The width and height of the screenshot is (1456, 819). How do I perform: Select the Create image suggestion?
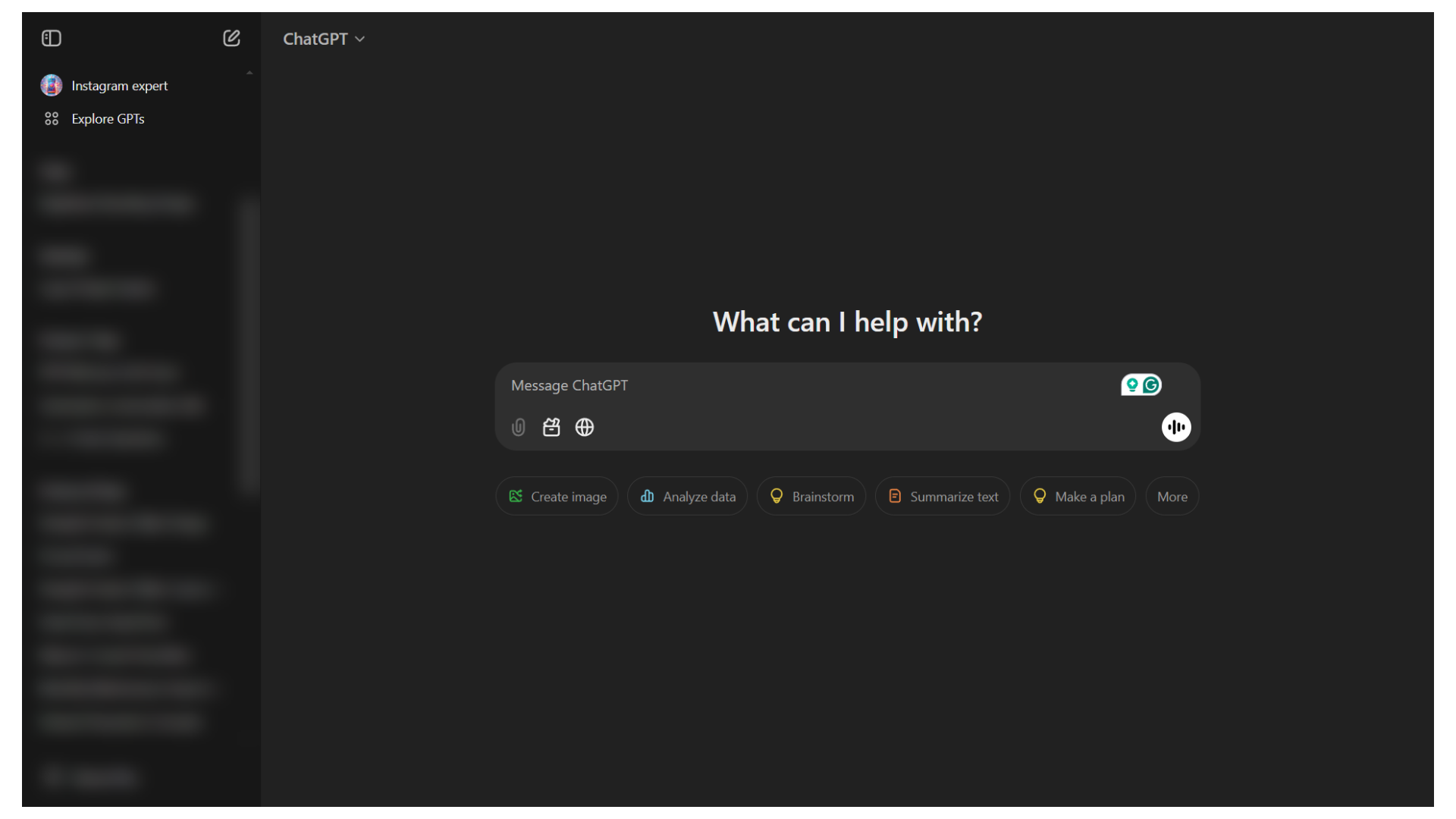coord(557,497)
